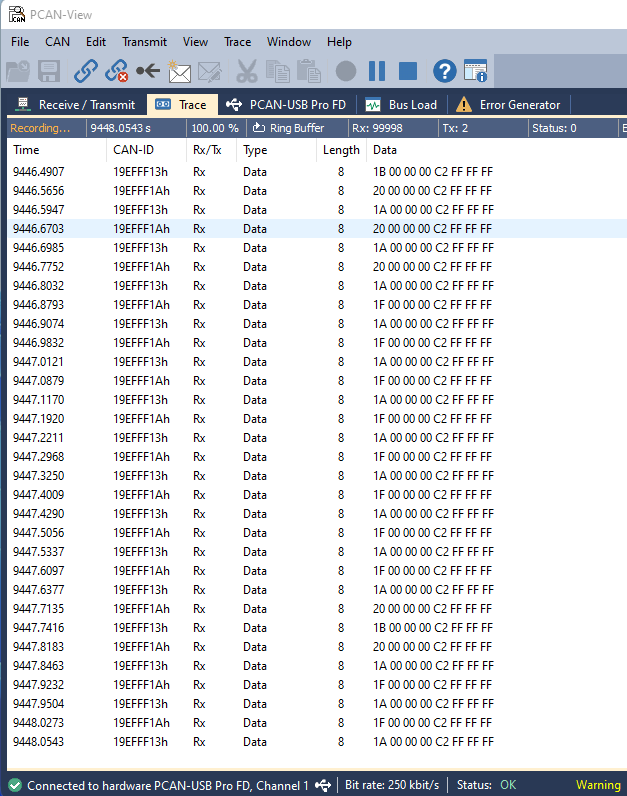The width and height of the screenshot is (627, 796).
Task: Open the Help question mark icon
Action: coord(444,71)
